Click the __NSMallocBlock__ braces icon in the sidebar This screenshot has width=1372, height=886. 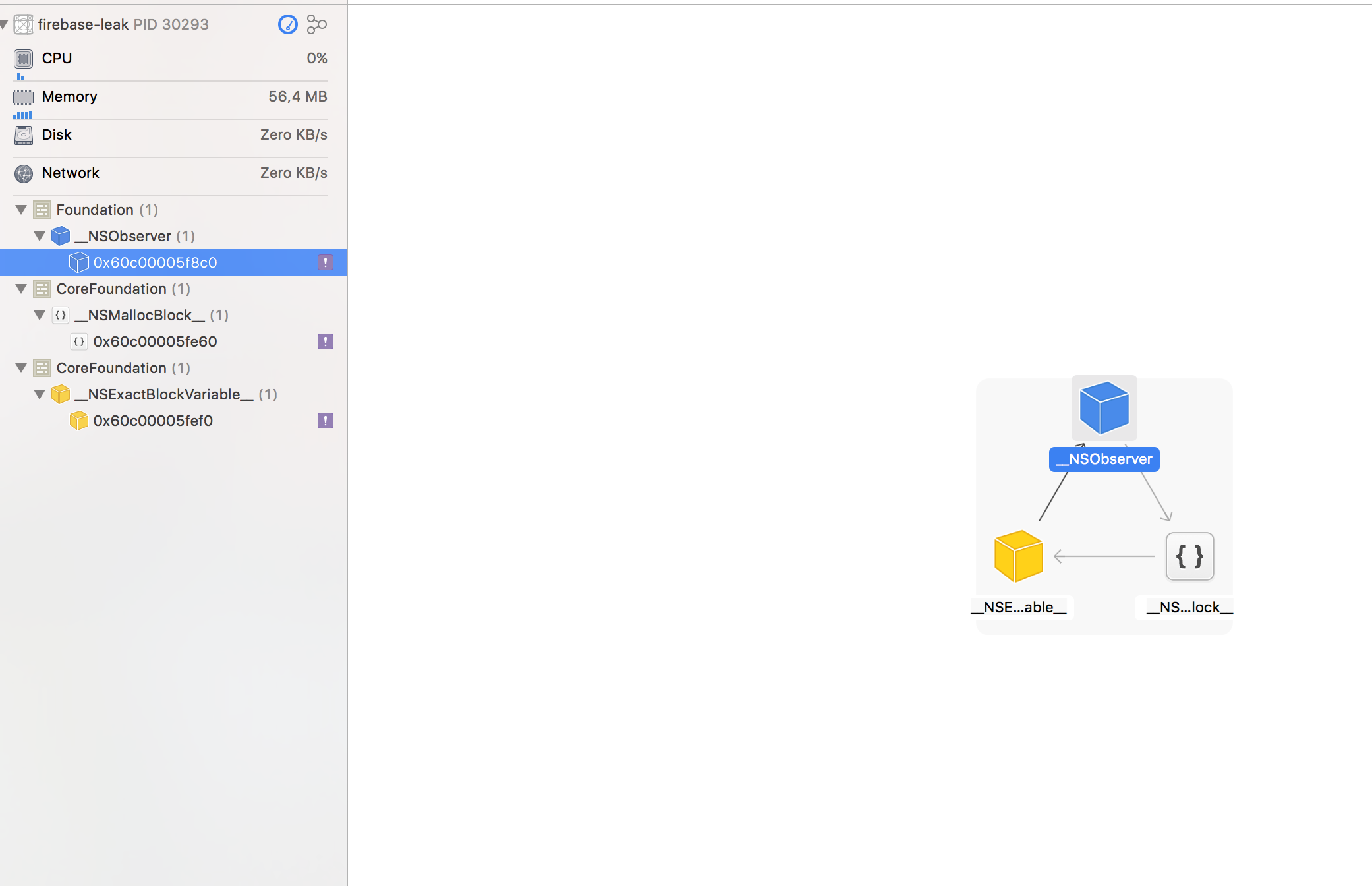point(61,315)
